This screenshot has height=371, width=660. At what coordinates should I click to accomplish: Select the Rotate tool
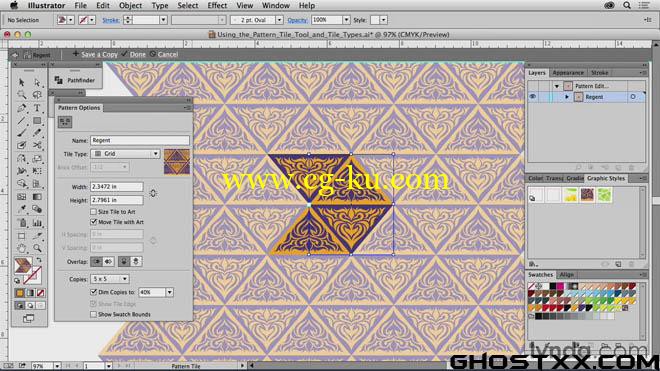click(x=21, y=159)
